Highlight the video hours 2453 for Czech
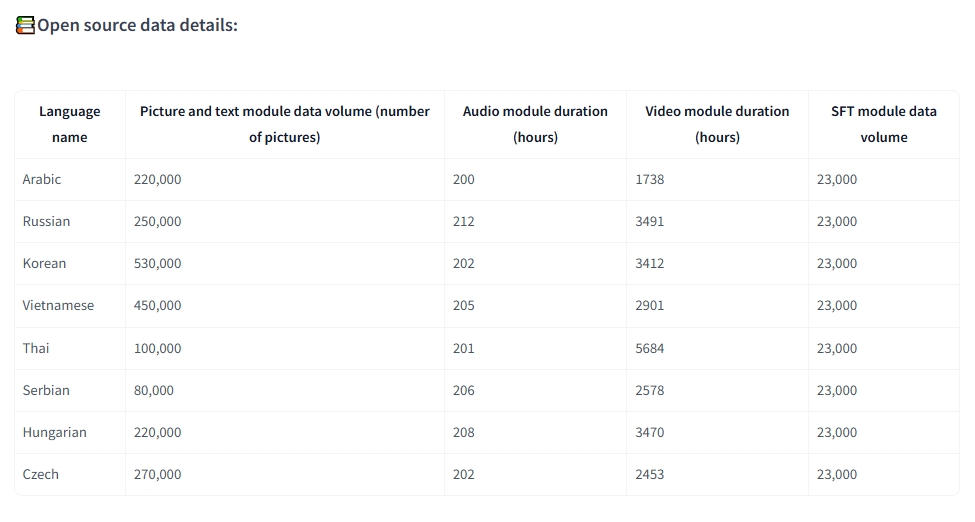This screenshot has height=522, width=975. [x=650, y=474]
